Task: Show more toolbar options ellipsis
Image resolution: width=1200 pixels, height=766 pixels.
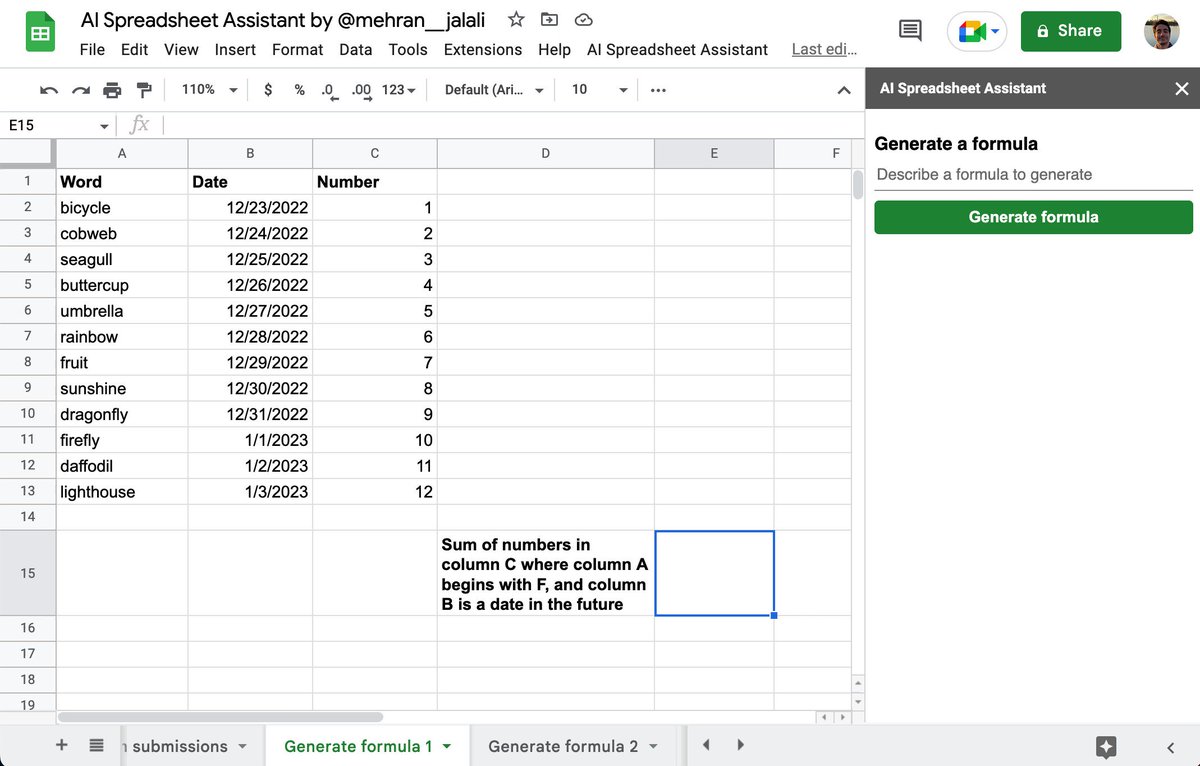Action: click(x=658, y=90)
